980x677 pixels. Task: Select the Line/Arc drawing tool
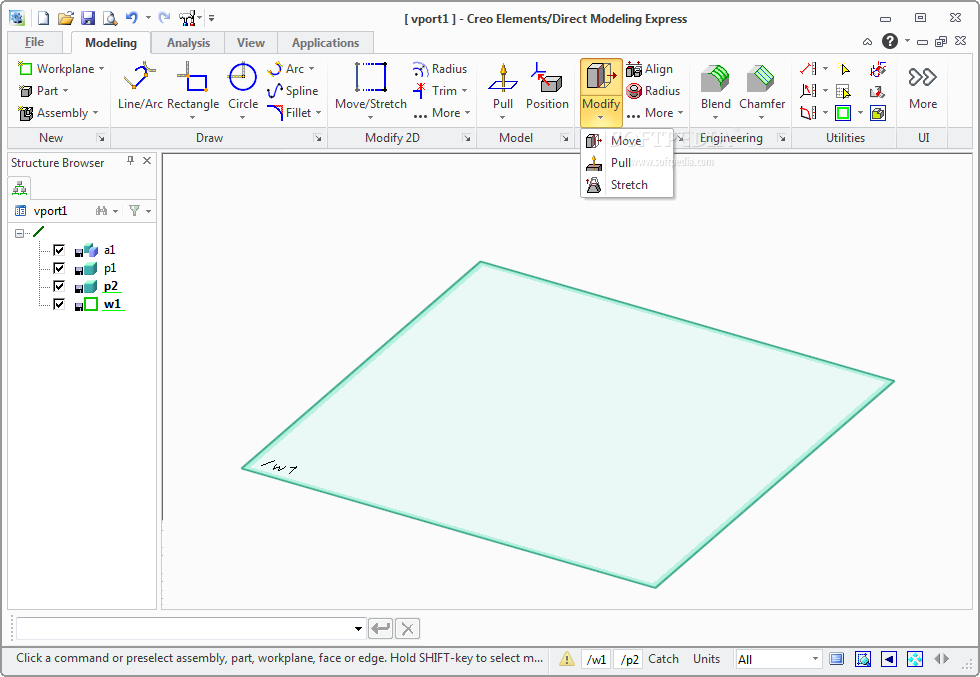pyautogui.click(x=140, y=88)
